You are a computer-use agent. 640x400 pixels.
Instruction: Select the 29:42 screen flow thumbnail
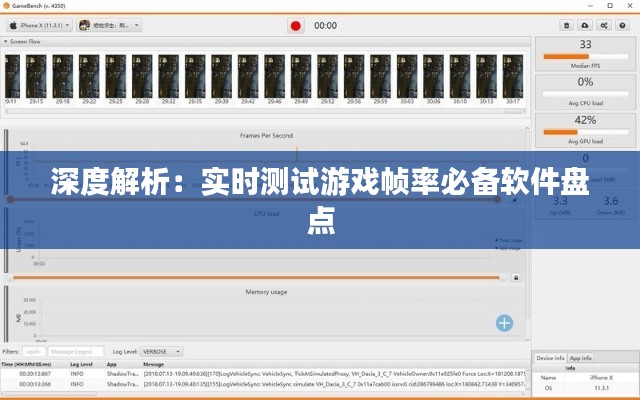[x=248, y=76]
